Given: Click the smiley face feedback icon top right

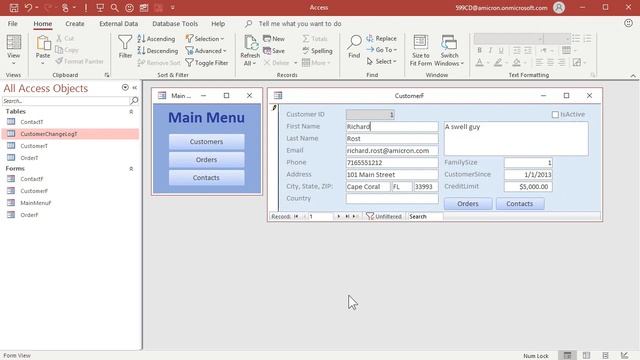Looking at the screenshot, I should point(628,23).
